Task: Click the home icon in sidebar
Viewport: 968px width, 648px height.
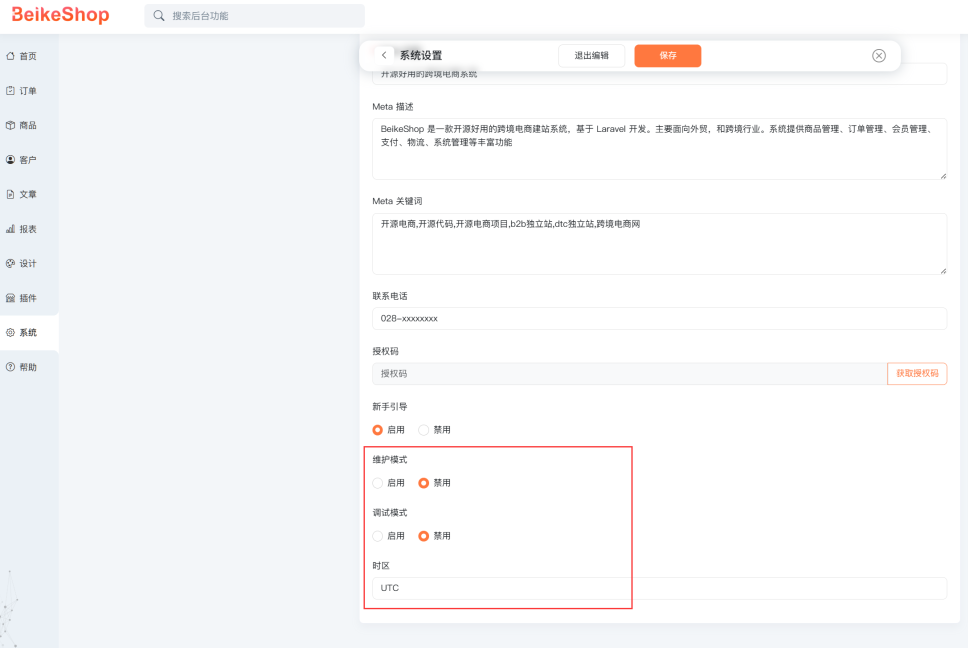Action: (x=10, y=56)
